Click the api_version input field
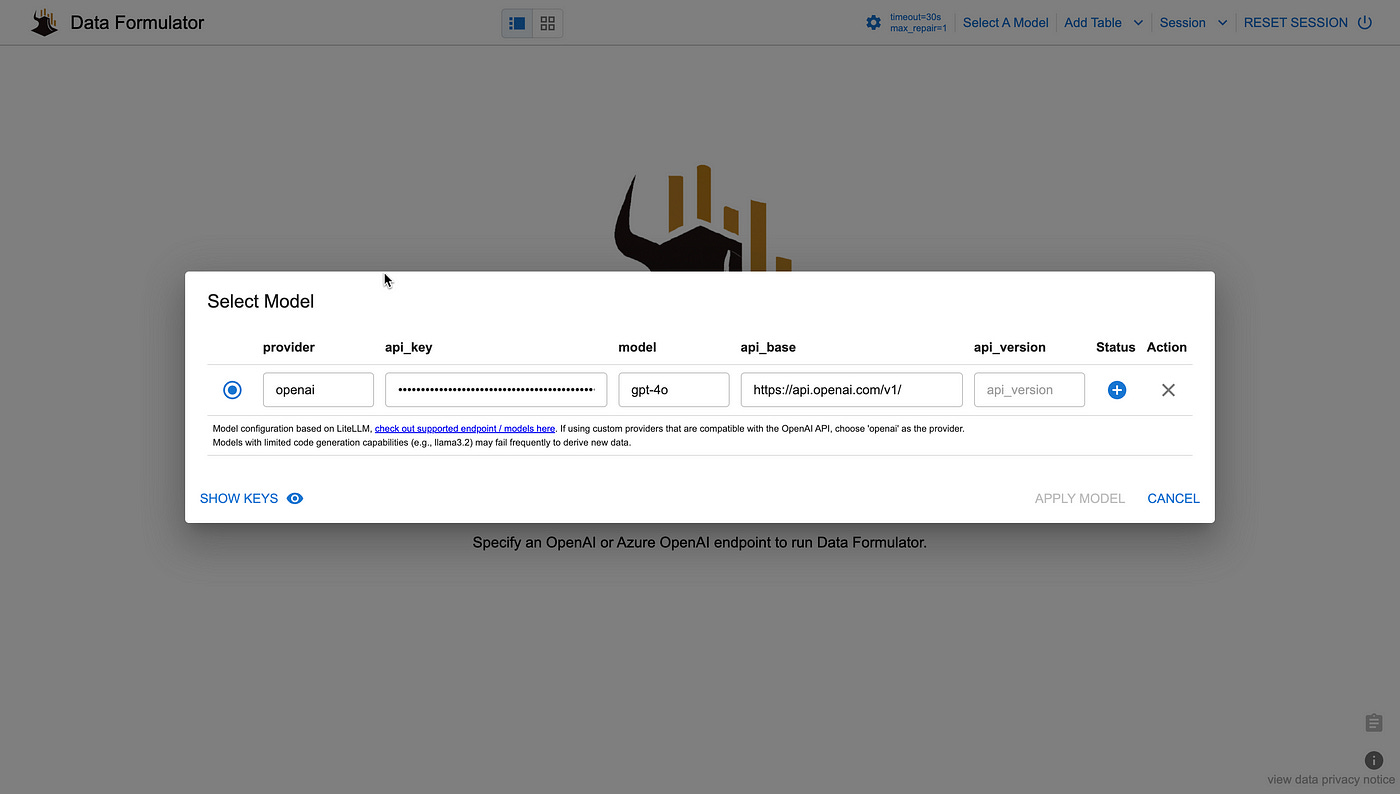Viewport: 1400px width, 794px height. pos(1028,390)
